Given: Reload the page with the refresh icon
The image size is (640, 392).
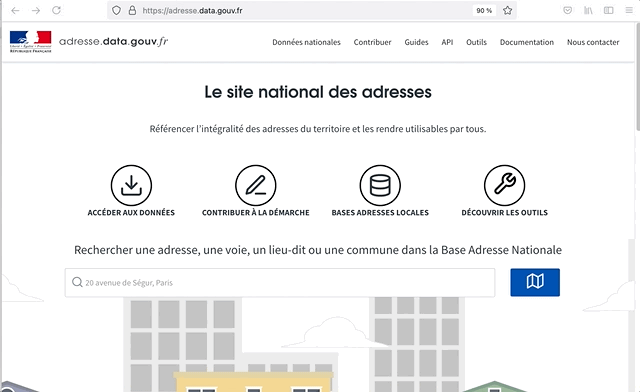Looking at the screenshot, I should pos(56,10).
